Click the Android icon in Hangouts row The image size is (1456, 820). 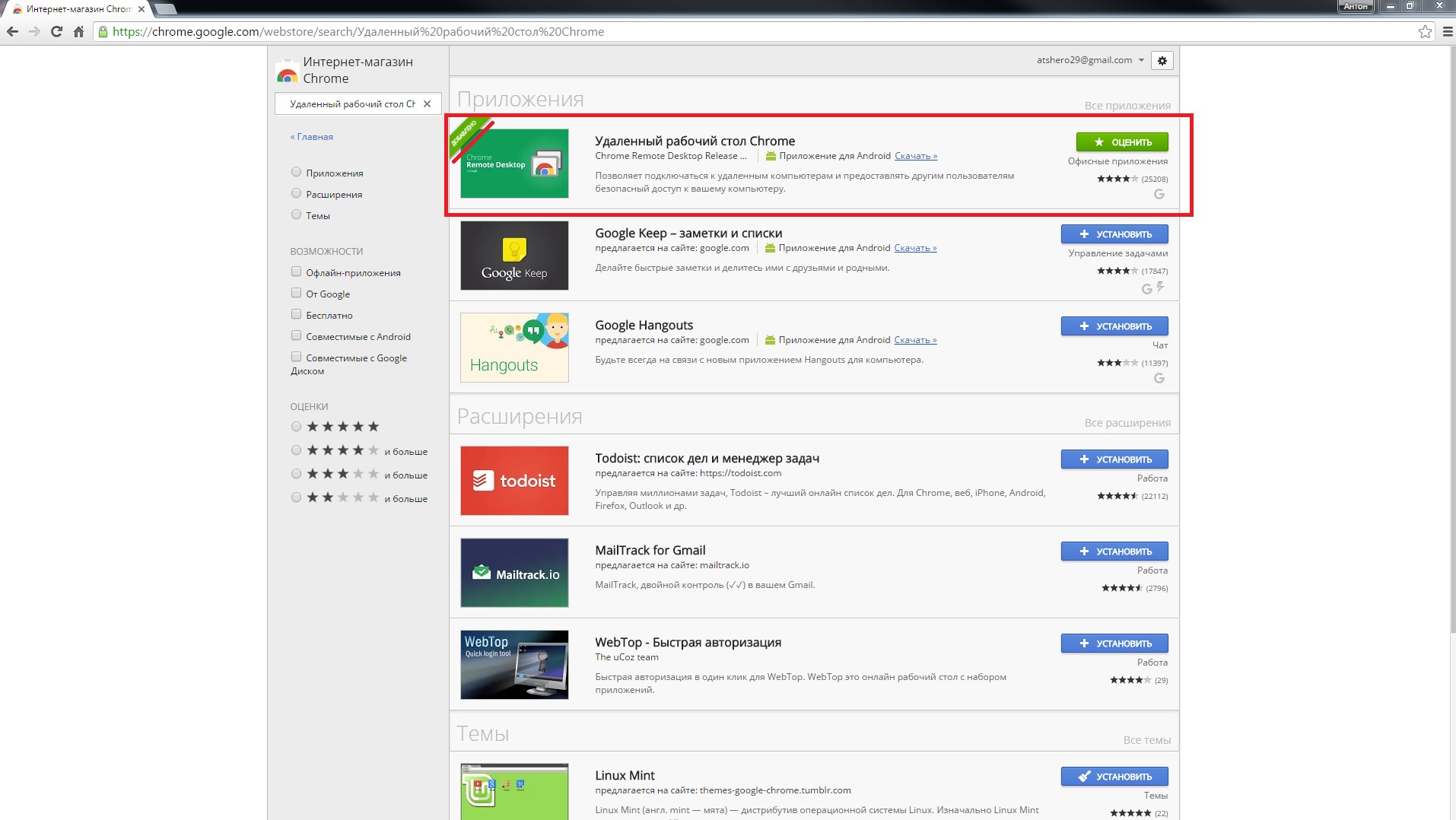click(x=770, y=340)
